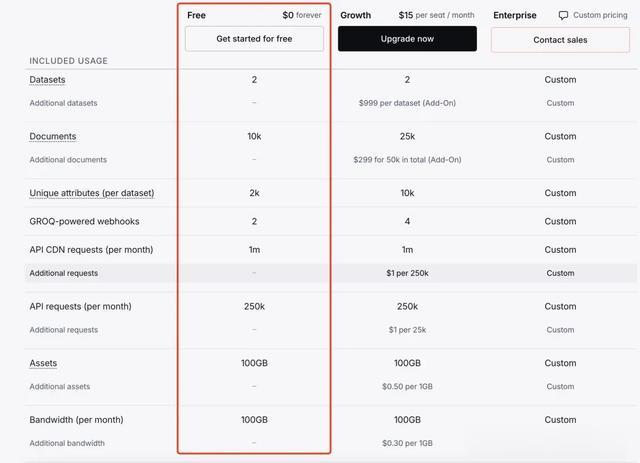Screen dimensions: 640x463
Task: Click the $1 per 250k price cell
Action: click(407, 273)
